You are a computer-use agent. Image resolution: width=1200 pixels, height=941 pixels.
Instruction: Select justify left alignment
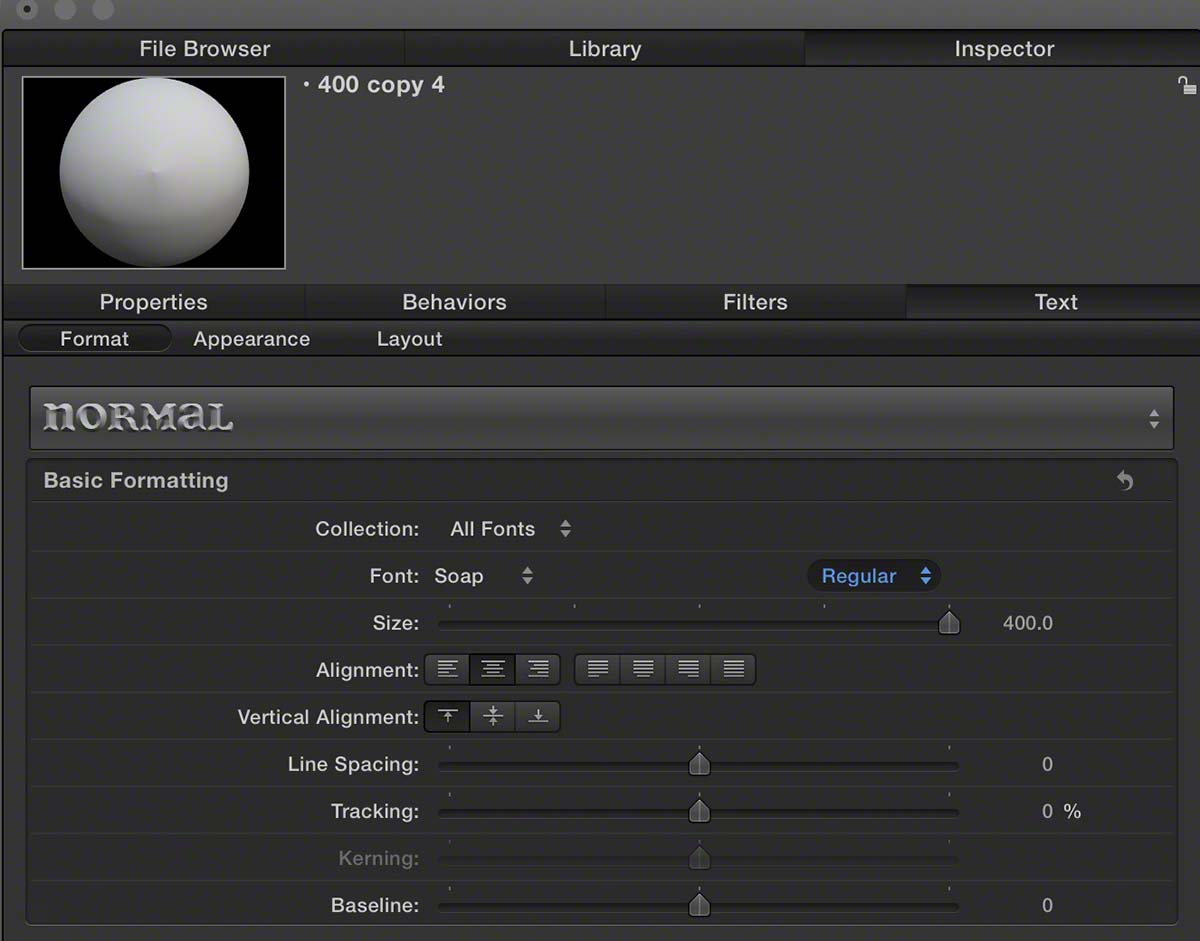598,669
